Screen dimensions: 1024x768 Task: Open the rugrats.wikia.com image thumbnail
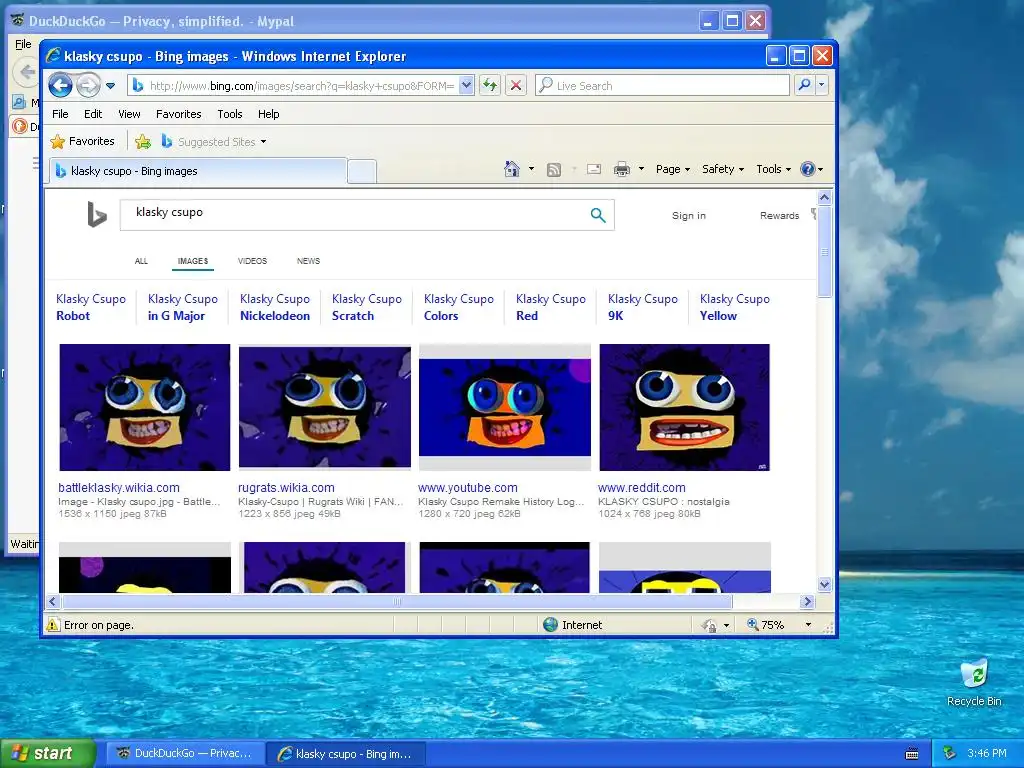(x=325, y=408)
